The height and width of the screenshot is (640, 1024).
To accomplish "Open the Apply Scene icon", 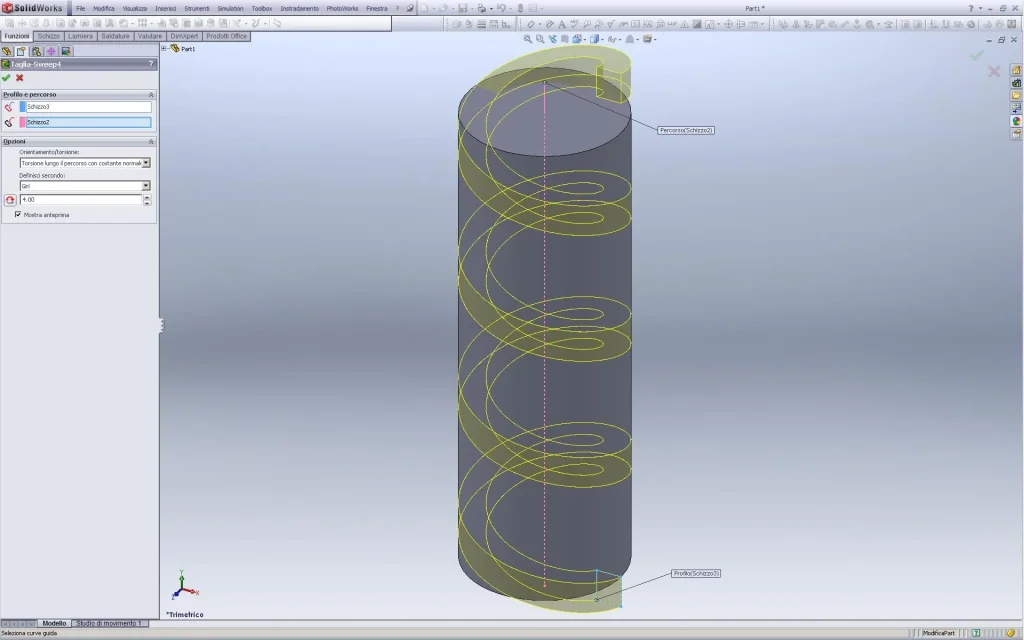I will coord(630,39).
